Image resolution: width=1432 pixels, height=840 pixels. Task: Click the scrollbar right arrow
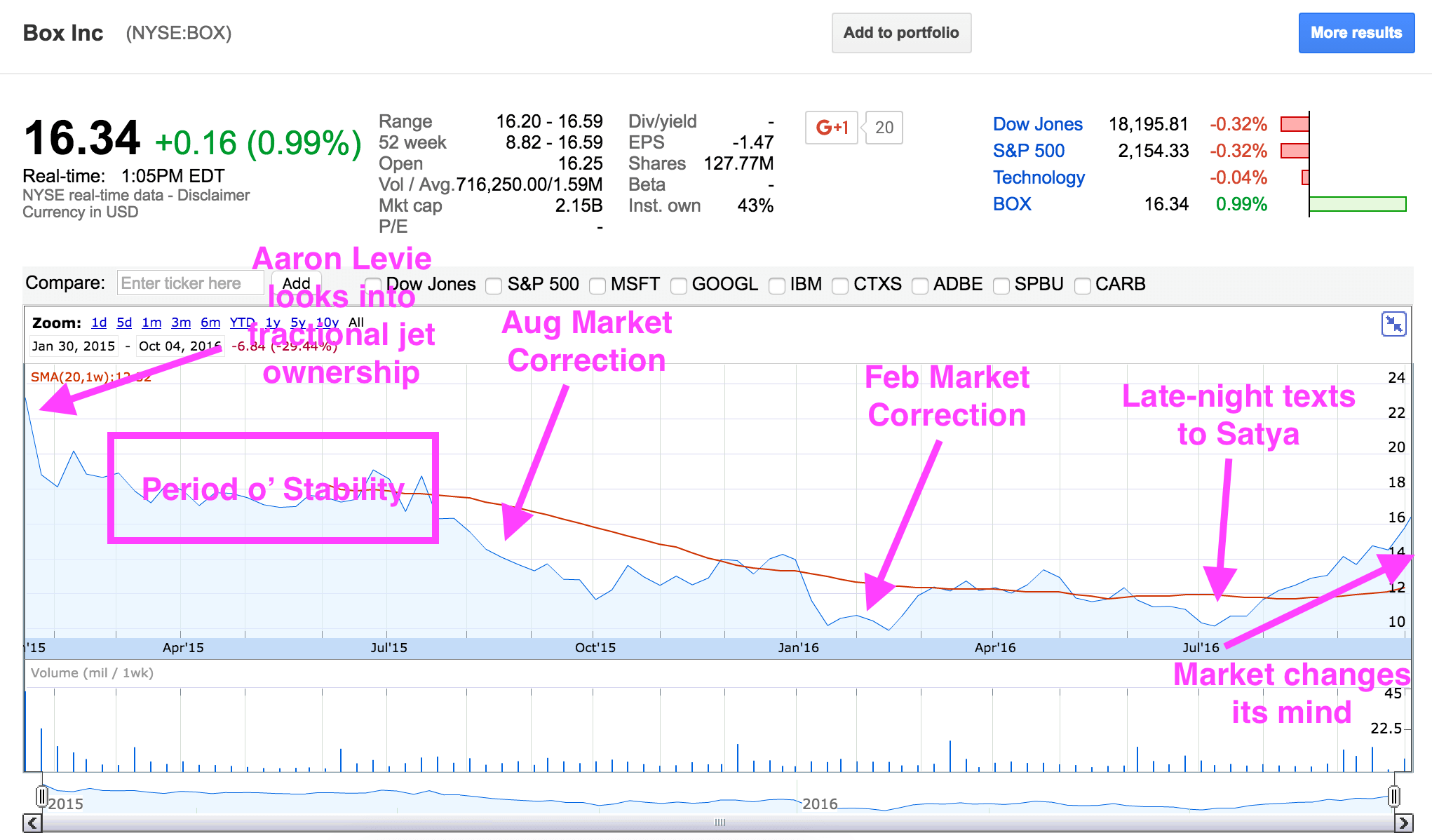click(1403, 822)
